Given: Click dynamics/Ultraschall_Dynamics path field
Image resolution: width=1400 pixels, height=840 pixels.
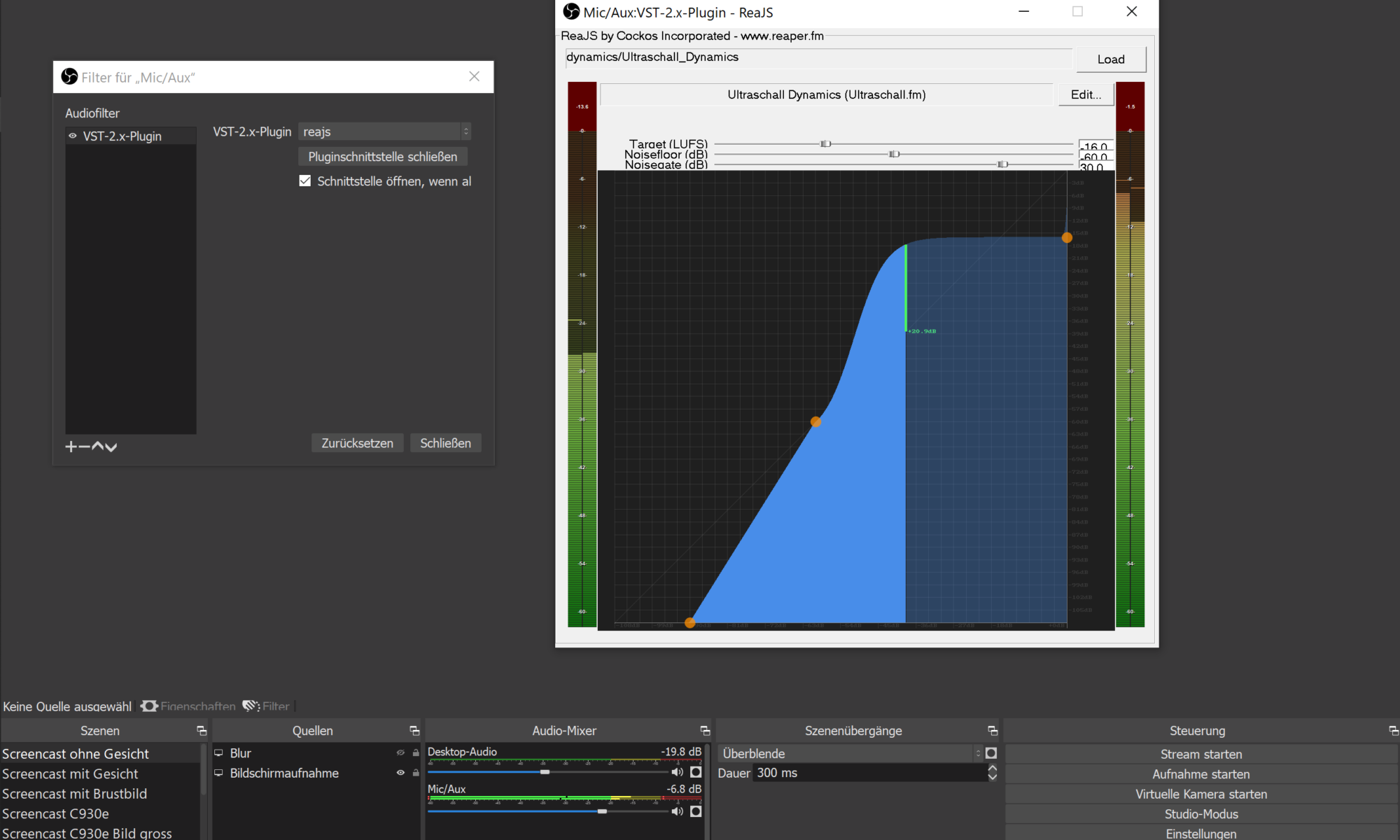Looking at the screenshot, I should coord(818,57).
